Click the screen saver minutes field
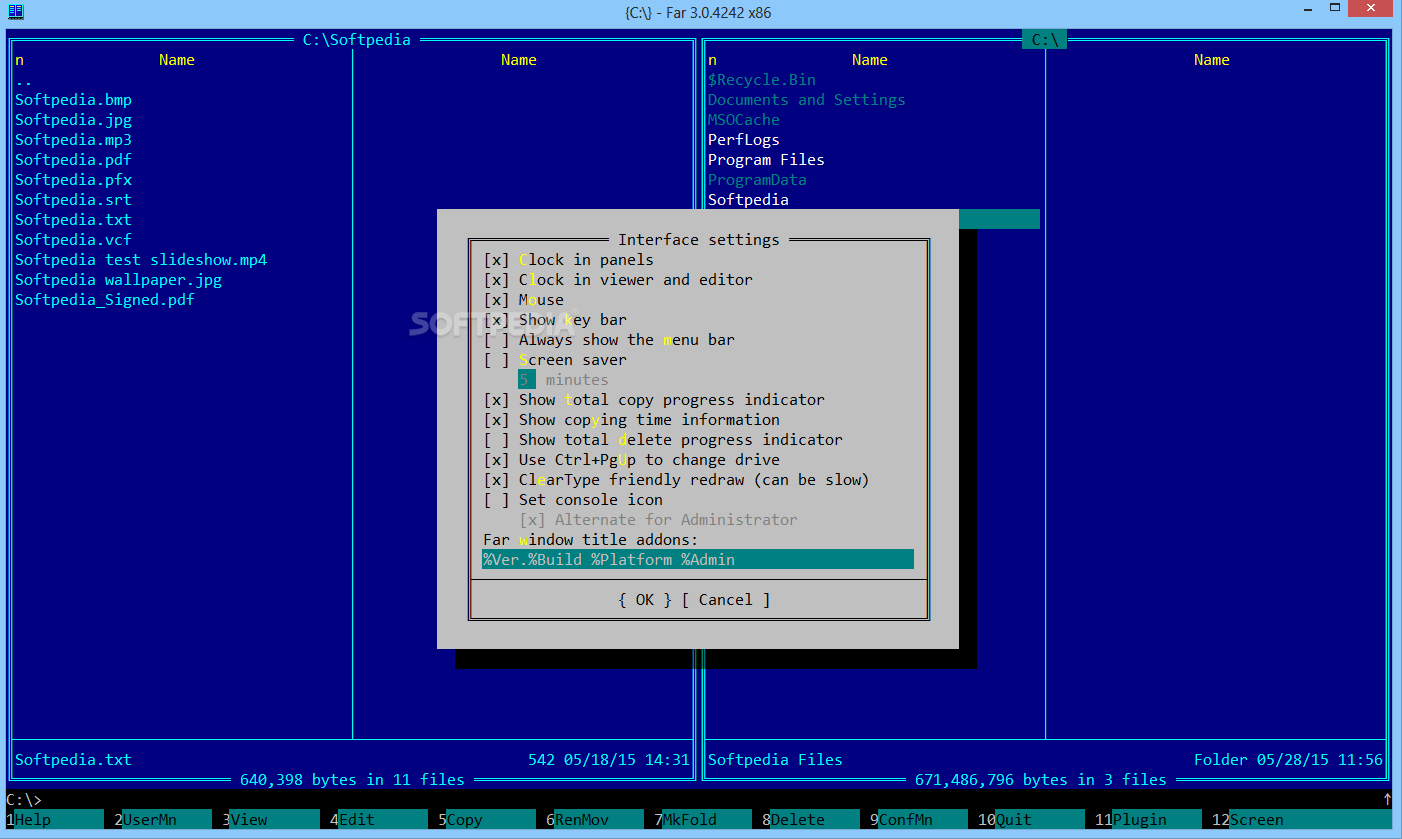1402x839 pixels. 528,380
